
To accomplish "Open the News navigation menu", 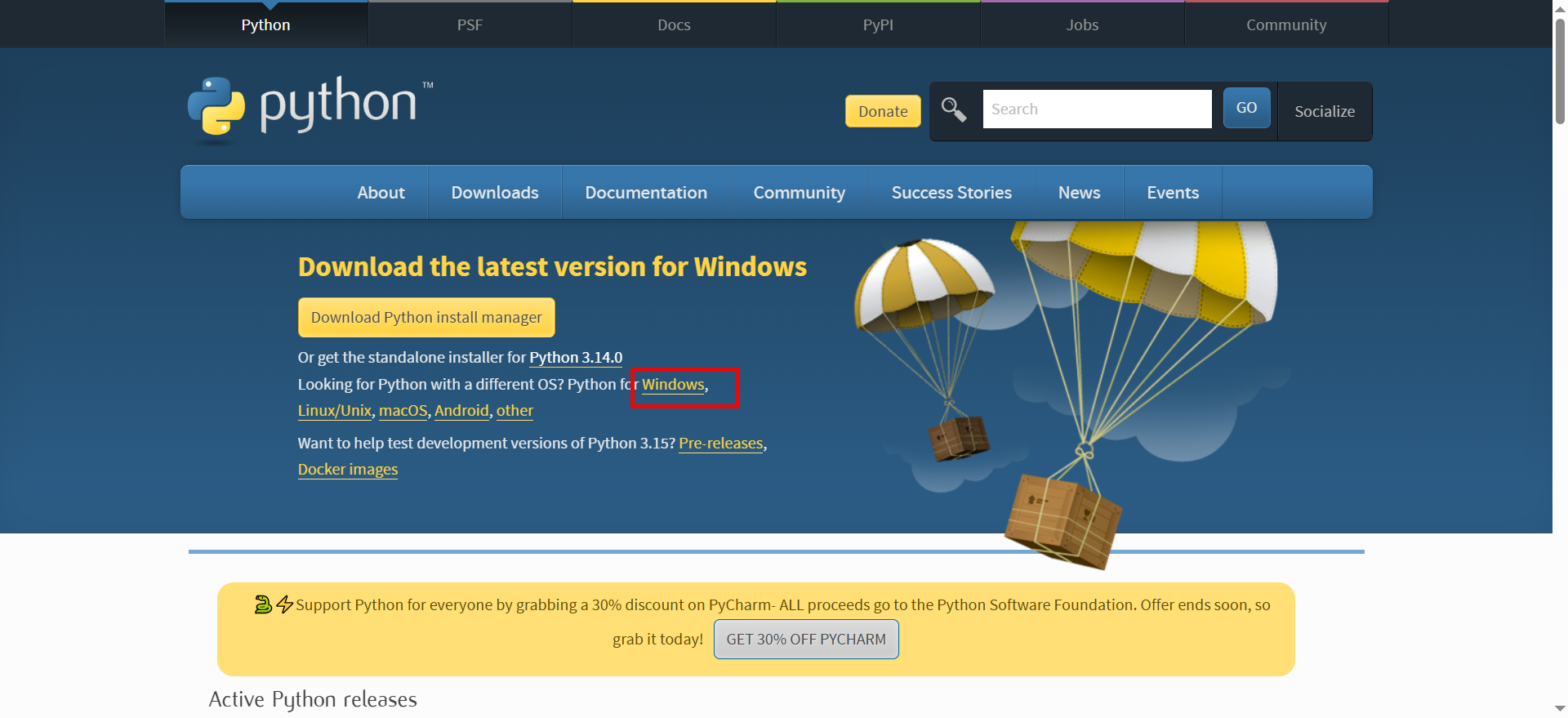I will pyautogui.click(x=1079, y=193).
